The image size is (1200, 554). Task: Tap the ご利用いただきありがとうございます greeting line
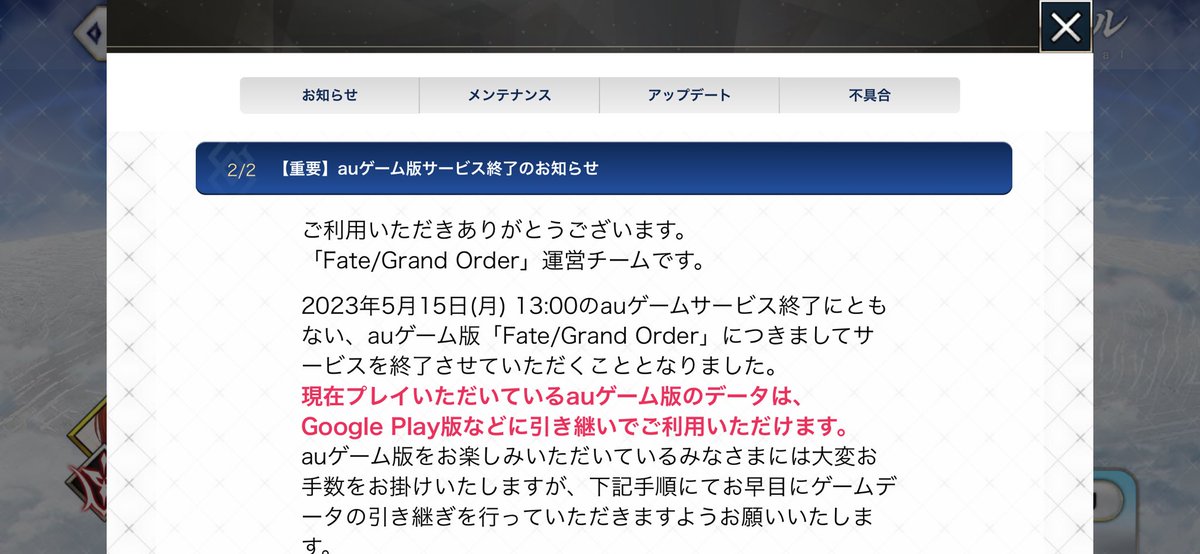click(494, 230)
